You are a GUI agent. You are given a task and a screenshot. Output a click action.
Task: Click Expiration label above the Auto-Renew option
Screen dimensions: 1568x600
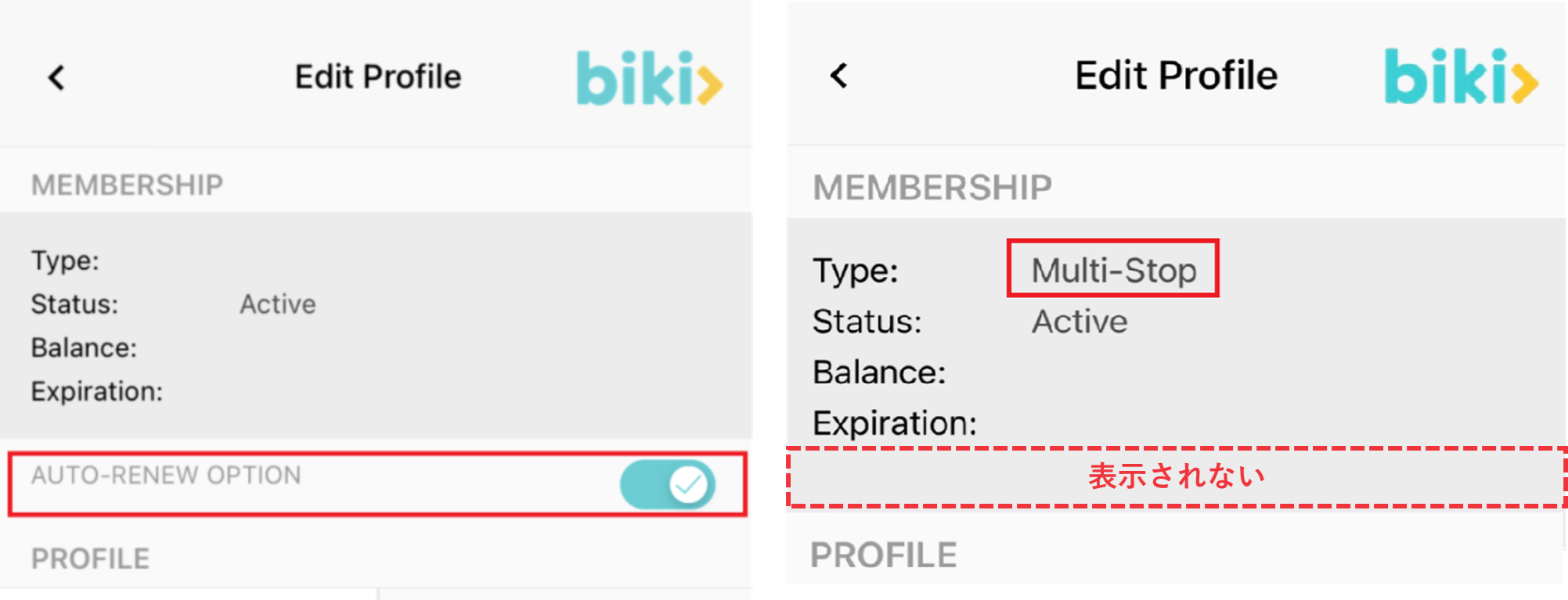(97, 391)
